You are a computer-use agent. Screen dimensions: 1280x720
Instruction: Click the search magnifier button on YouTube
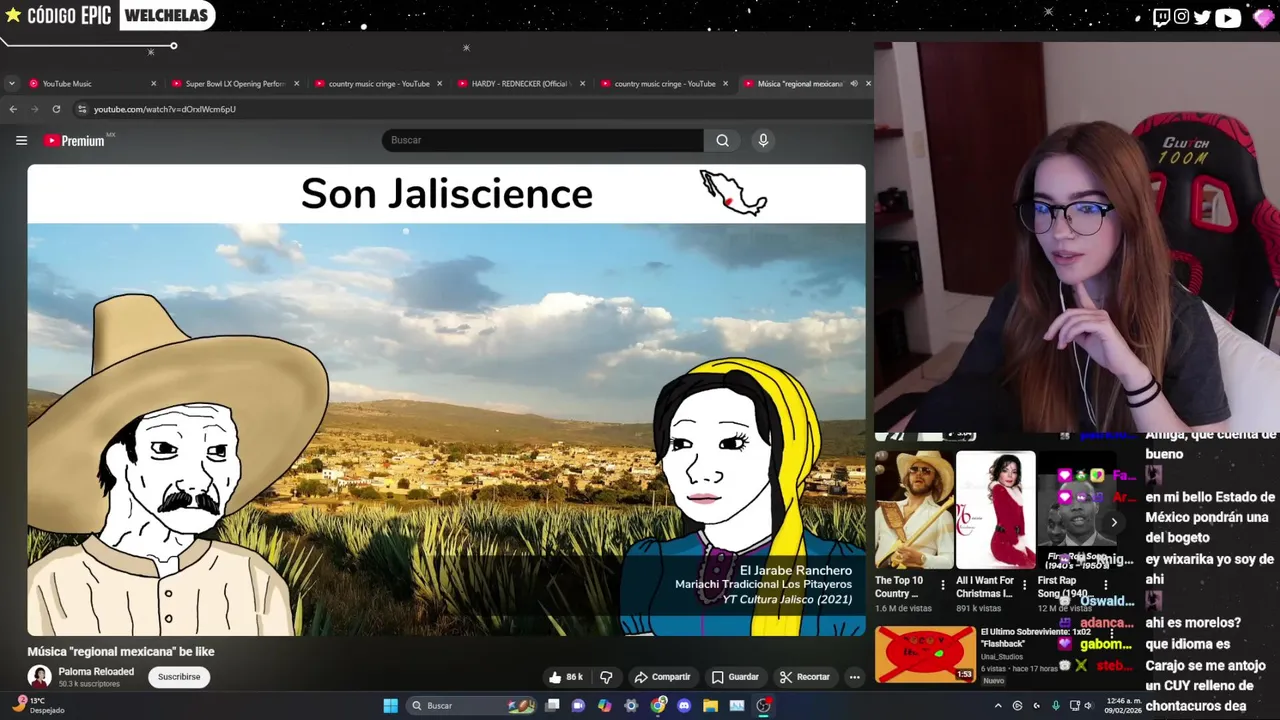click(722, 140)
